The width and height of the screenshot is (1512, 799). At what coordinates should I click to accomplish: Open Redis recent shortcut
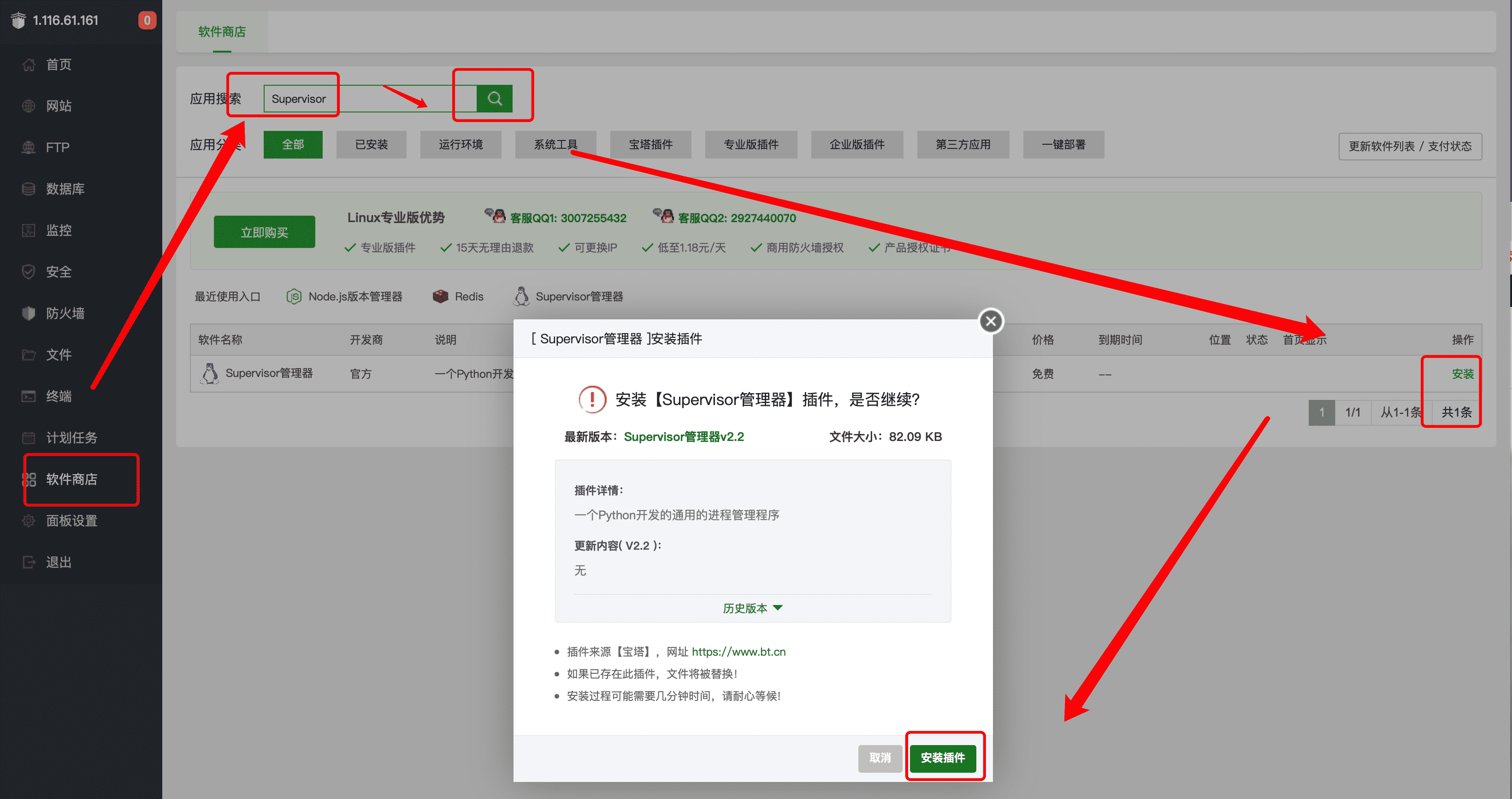pos(458,297)
